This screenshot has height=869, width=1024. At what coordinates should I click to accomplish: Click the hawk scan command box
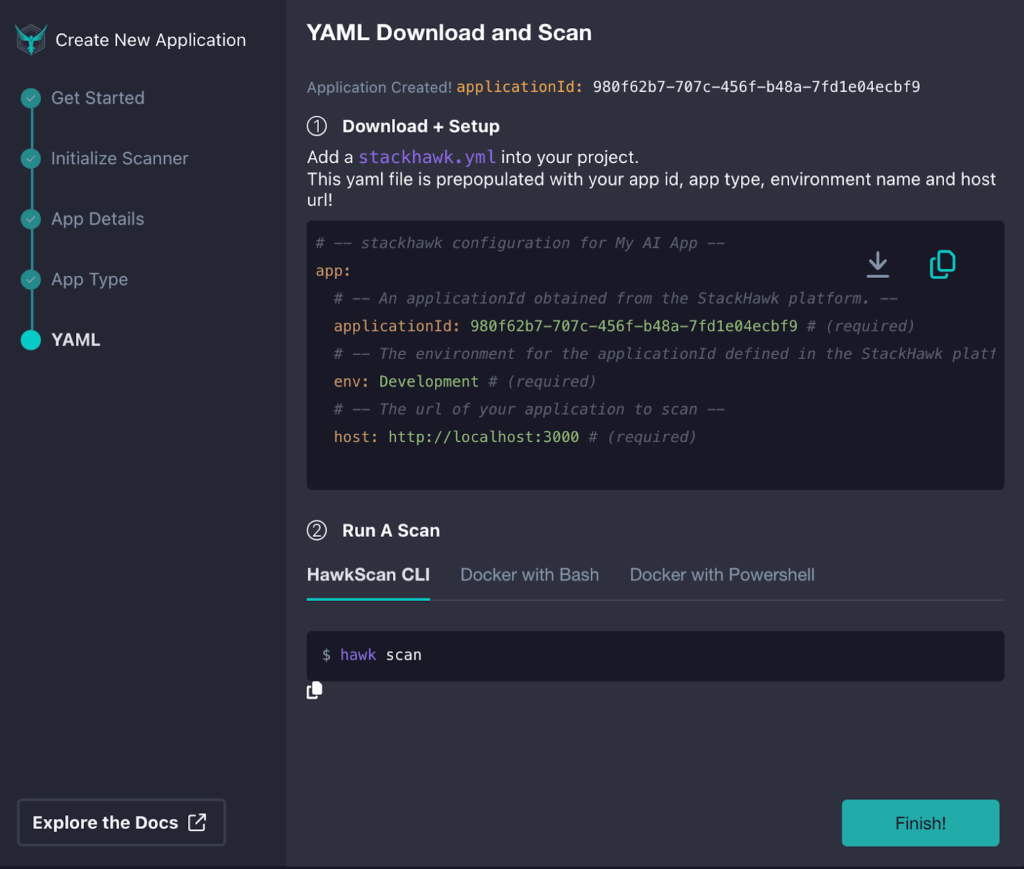tap(655, 655)
